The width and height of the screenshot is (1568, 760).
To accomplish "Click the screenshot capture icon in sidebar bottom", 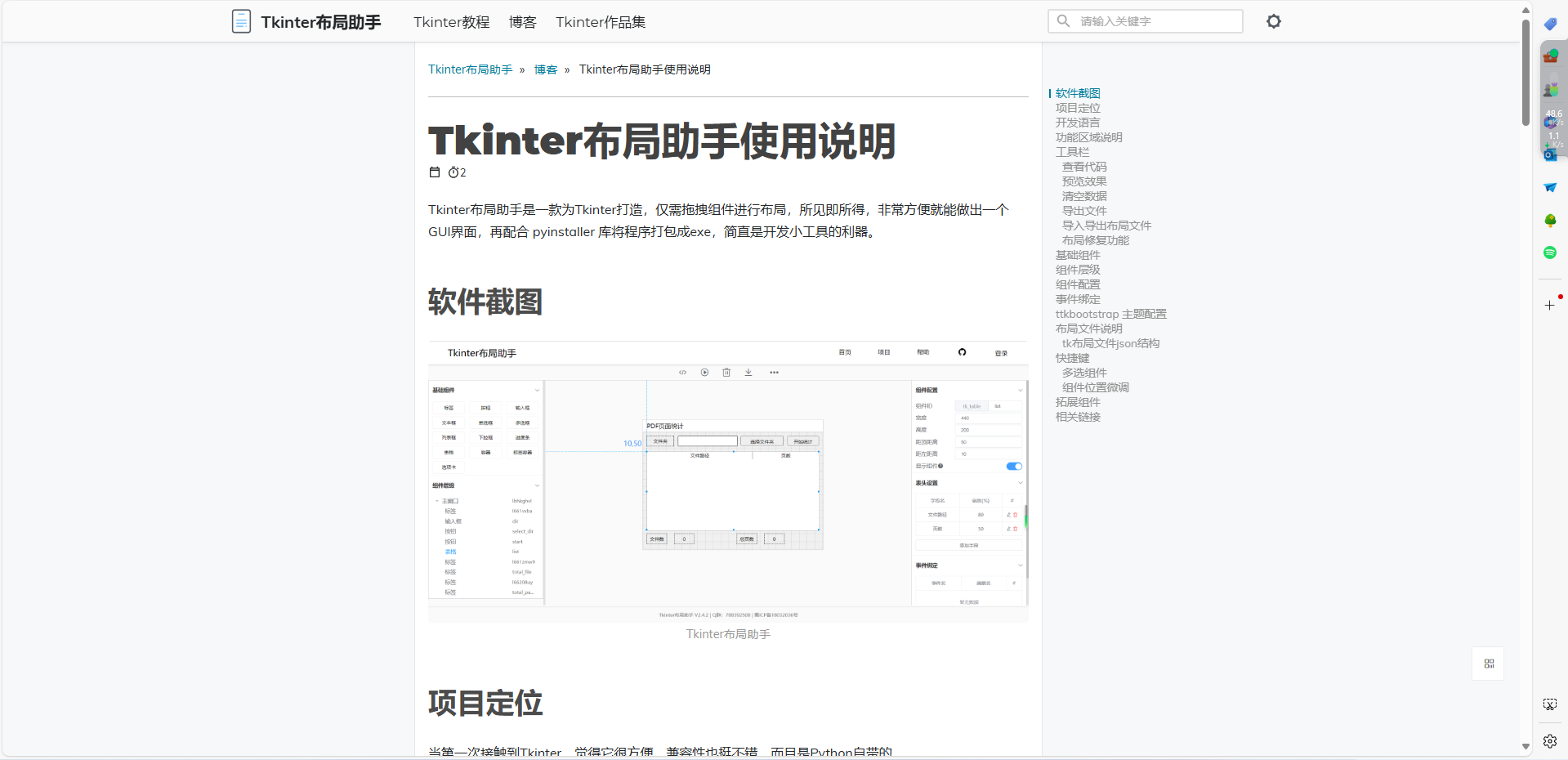I will (1550, 704).
